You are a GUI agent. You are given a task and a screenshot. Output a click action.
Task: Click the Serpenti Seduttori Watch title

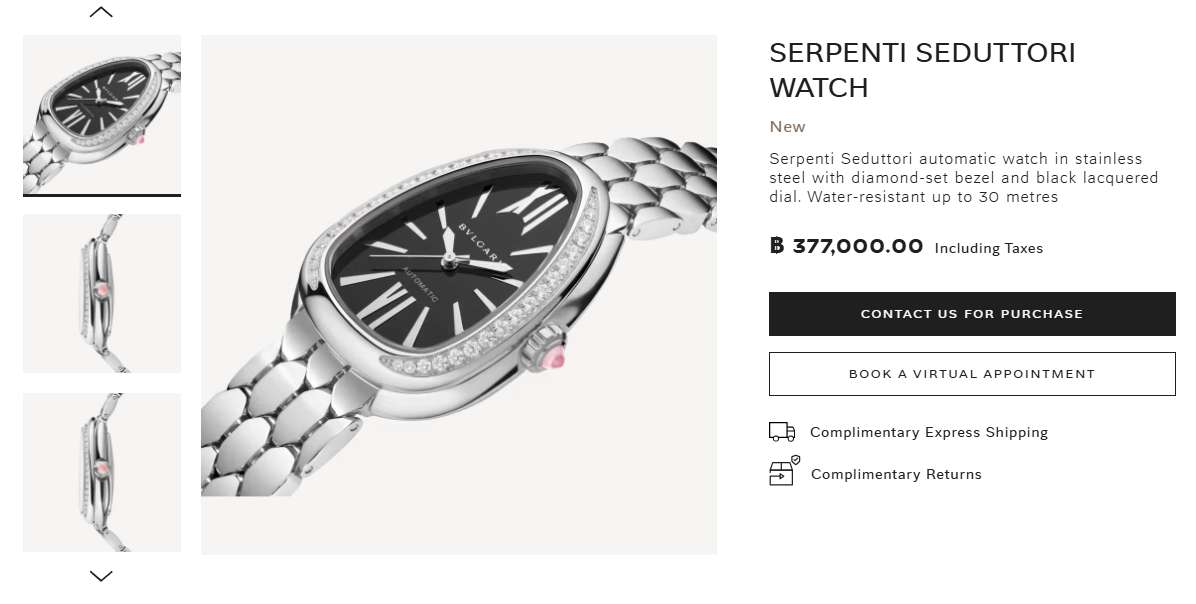click(922, 70)
